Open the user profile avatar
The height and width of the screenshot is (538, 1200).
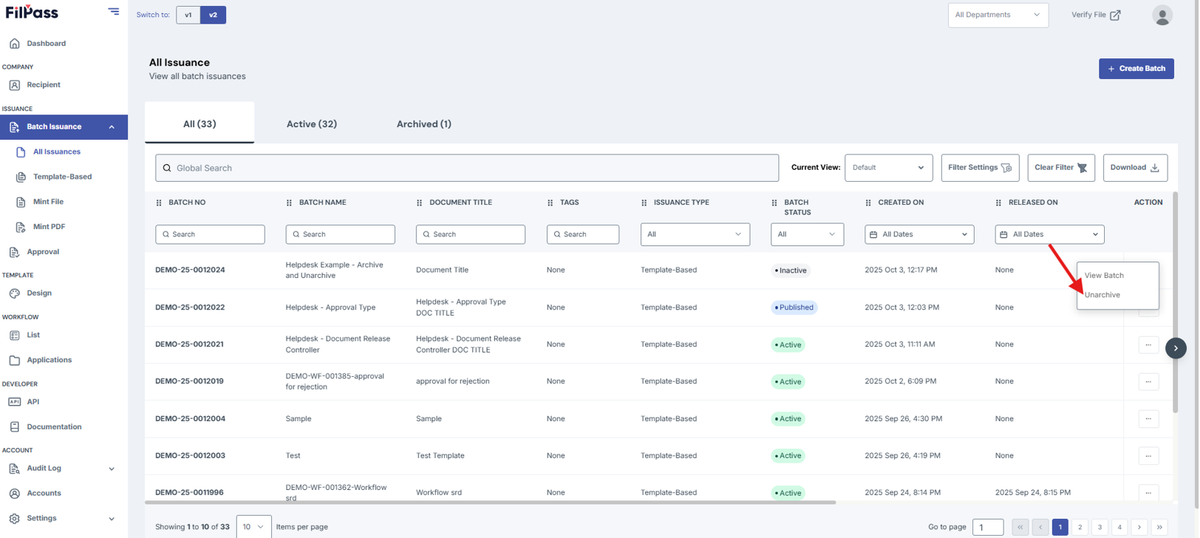coord(1162,15)
